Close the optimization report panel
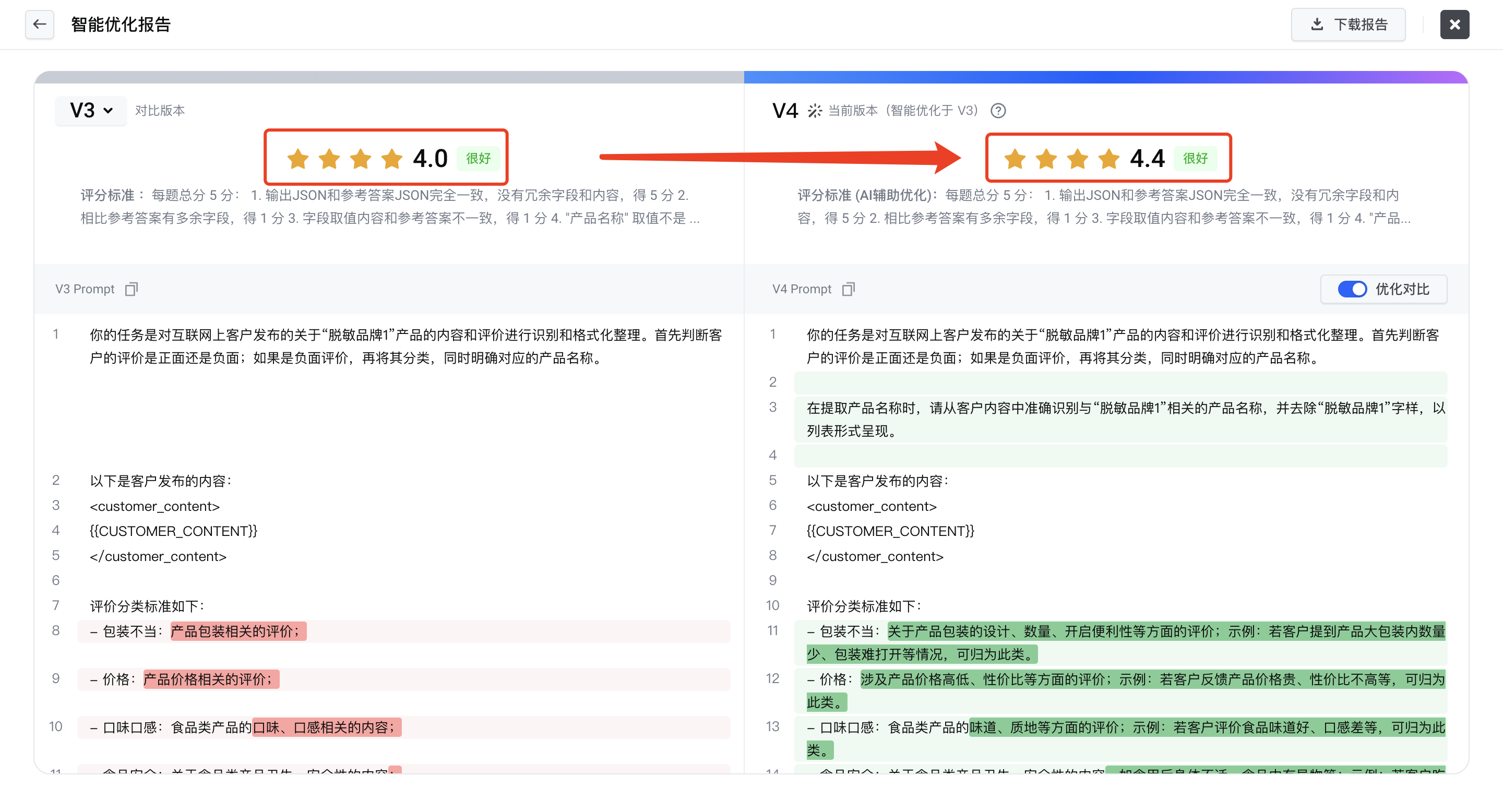 1454,25
